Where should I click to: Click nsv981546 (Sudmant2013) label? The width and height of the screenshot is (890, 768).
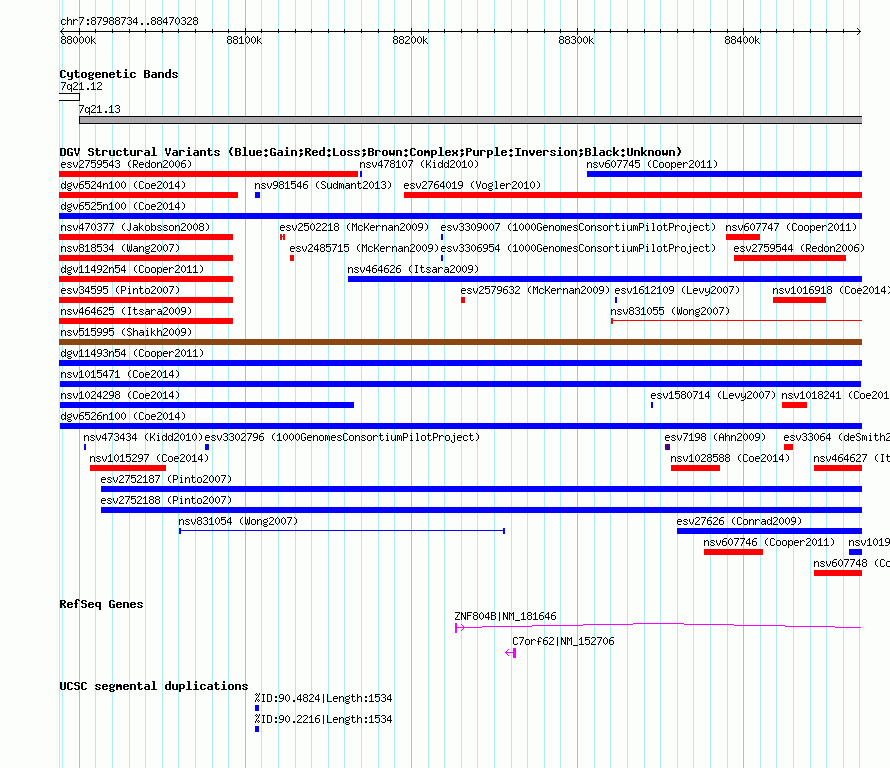(x=323, y=186)
